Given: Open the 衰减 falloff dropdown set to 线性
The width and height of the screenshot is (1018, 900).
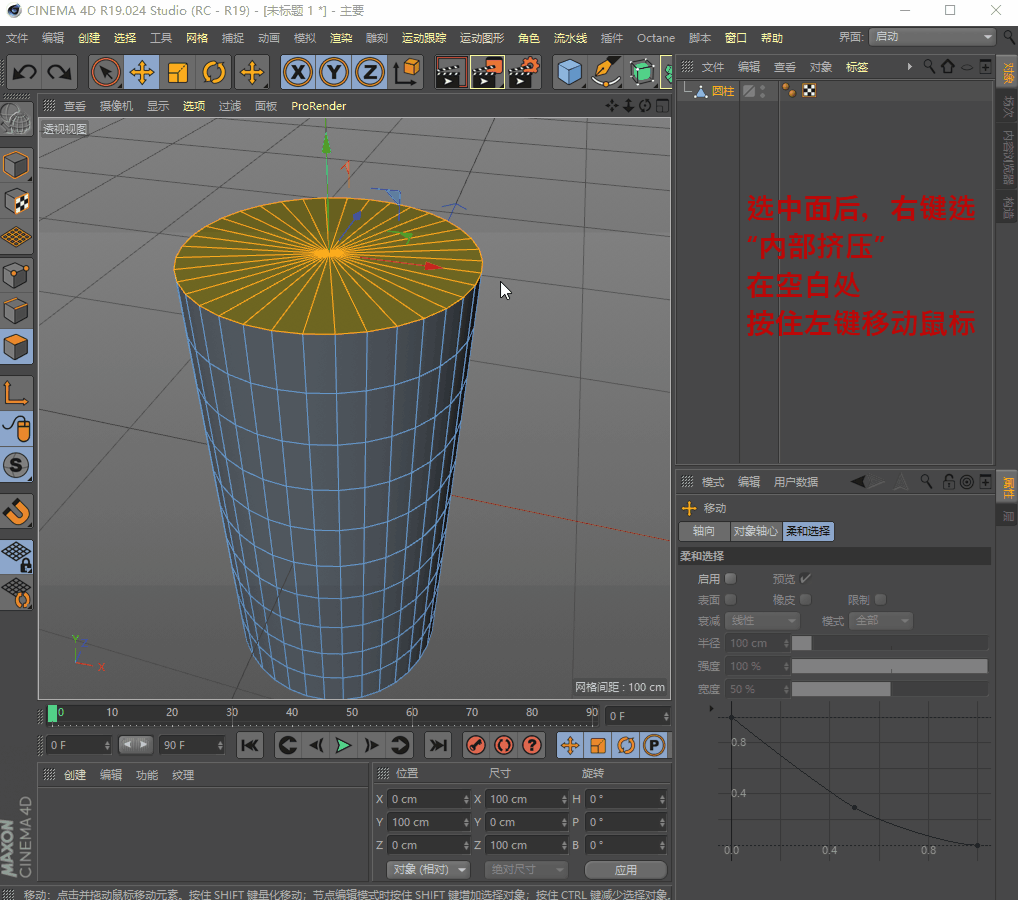Looking at the screenshot, I should (763, 621).
